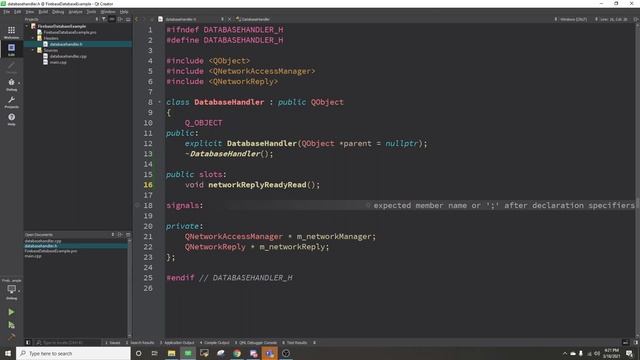Open the Welcome mode

click(x=11, y=32)
